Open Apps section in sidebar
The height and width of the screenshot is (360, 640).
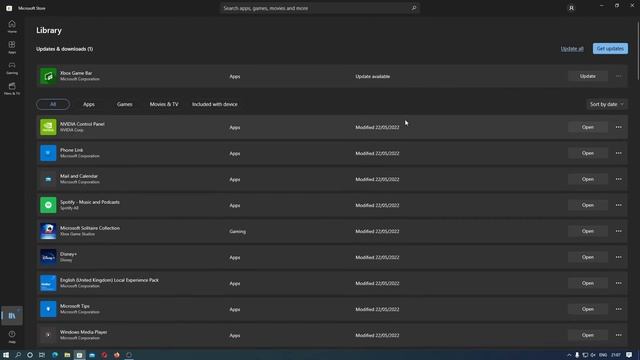coord(12,47)
